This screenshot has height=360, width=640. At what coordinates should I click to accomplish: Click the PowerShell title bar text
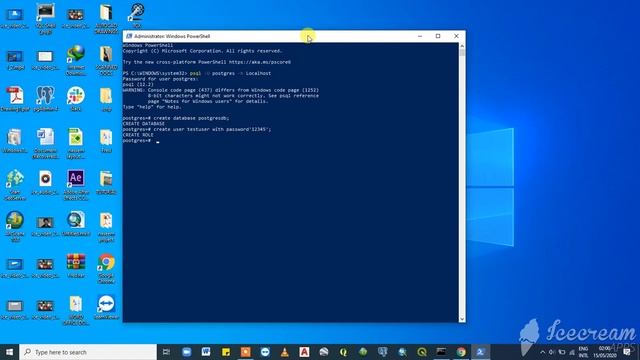tap(172, 36)
